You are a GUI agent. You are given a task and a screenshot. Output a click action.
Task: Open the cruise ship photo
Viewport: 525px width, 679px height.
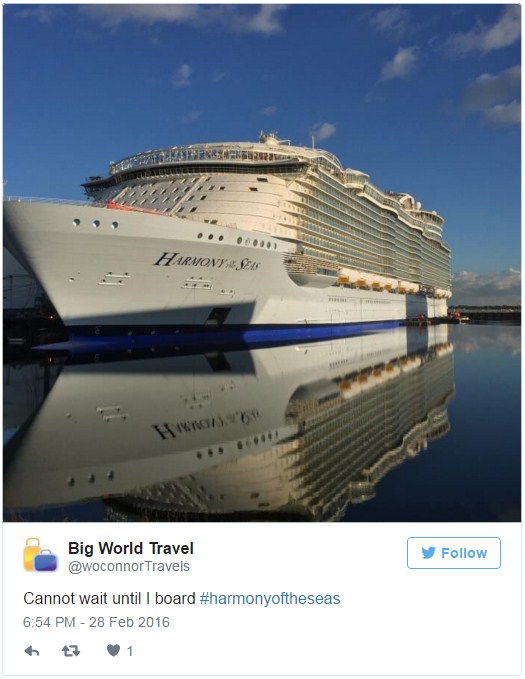click(262, 263)
